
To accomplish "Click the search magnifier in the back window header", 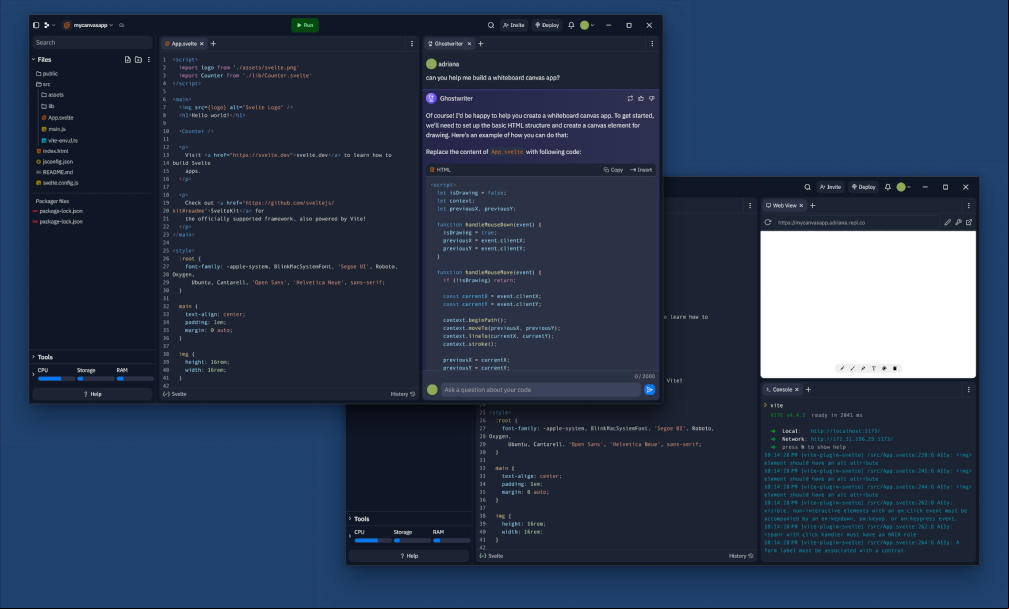I will [808, 187].
